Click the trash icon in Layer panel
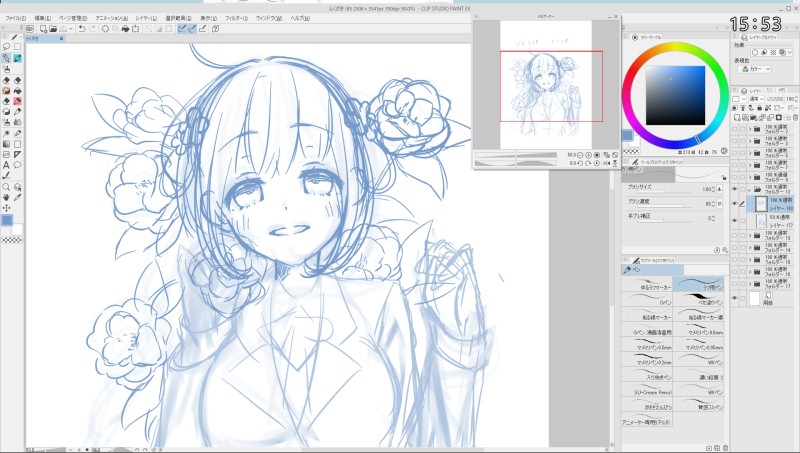 795,118
